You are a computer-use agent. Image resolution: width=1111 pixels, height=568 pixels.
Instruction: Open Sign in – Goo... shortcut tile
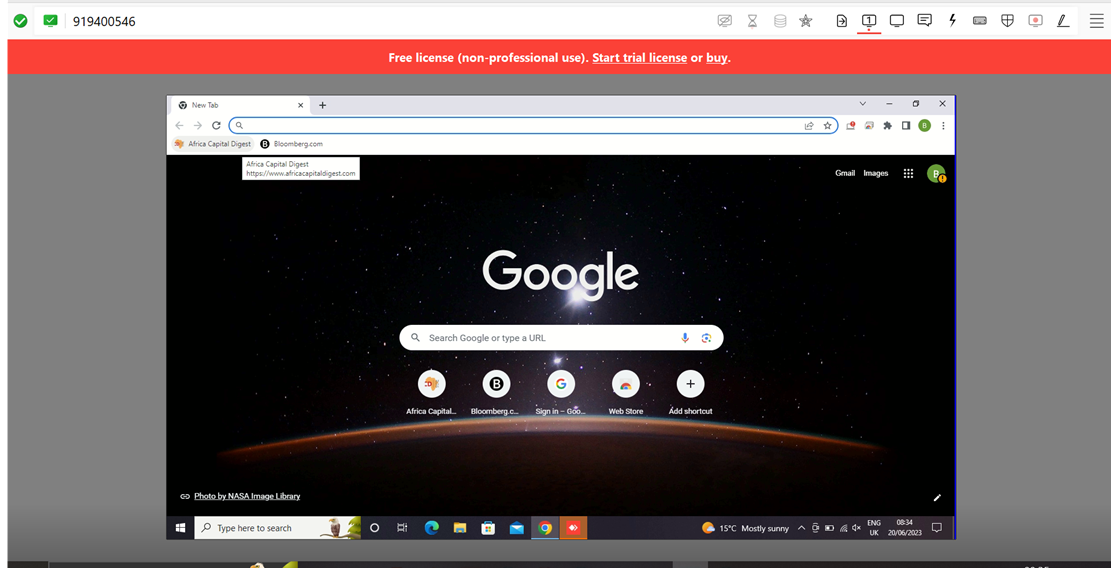[x=560, y=392]
